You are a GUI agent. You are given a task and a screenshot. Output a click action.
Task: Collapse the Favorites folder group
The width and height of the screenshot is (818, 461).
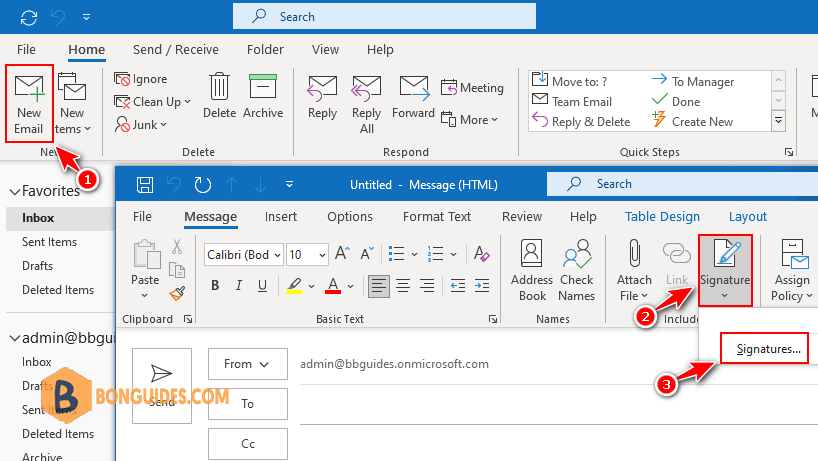pyautogui.click(x=15, y=192)
